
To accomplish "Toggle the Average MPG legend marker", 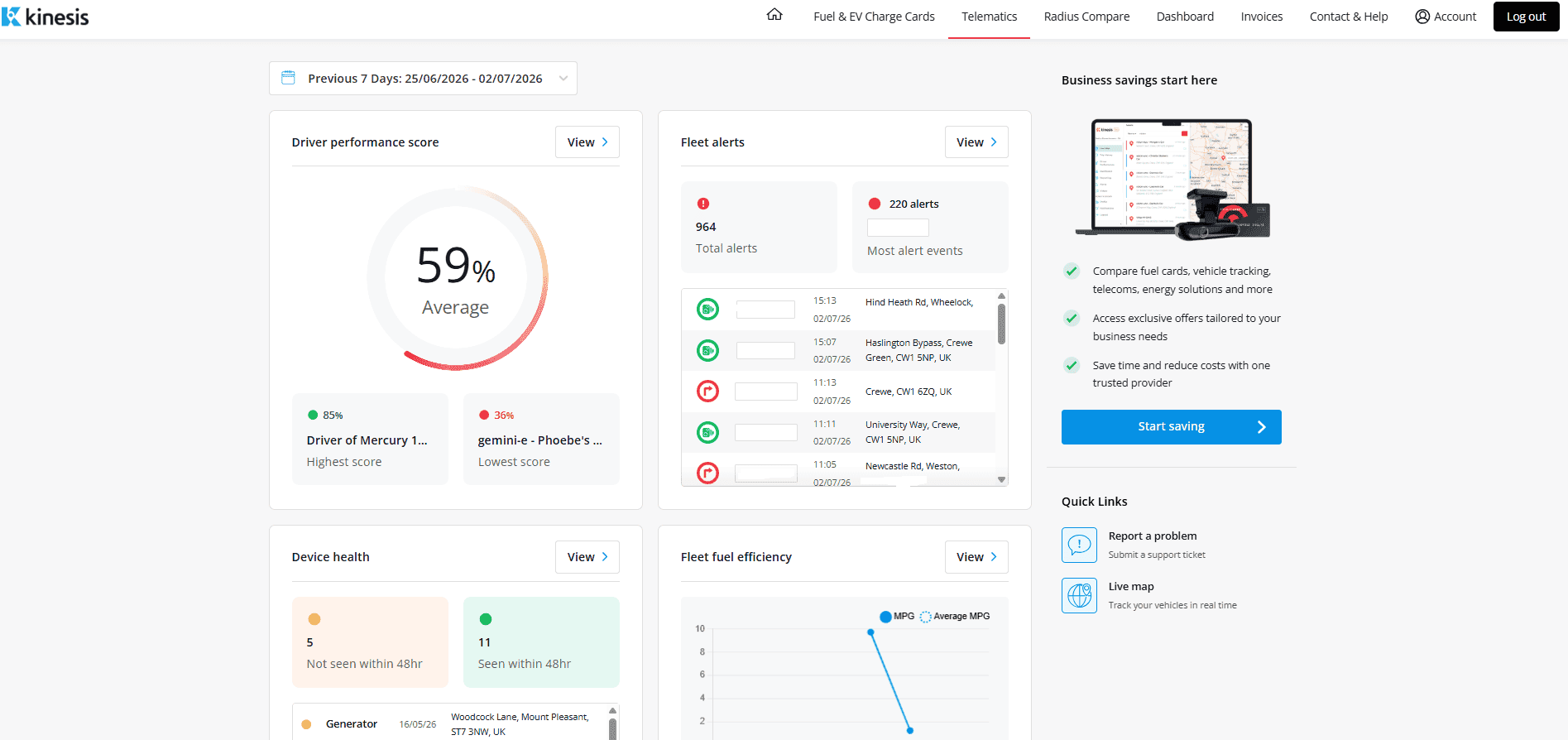I will click(x=926, y=617).
